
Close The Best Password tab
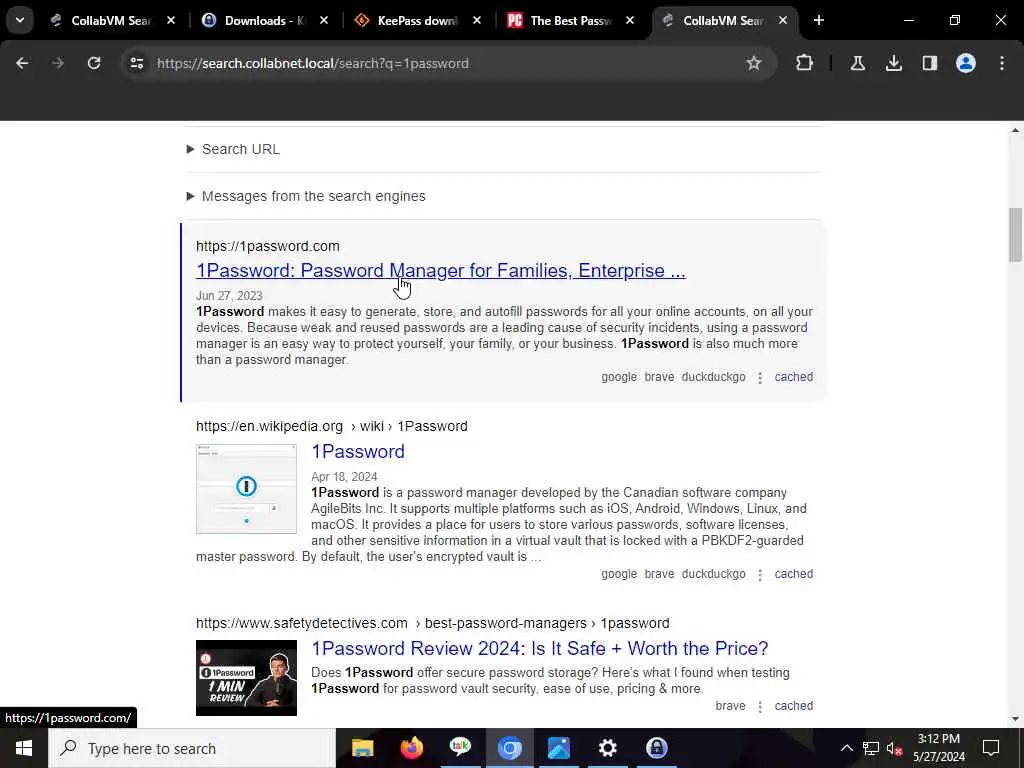pos(630,20)
